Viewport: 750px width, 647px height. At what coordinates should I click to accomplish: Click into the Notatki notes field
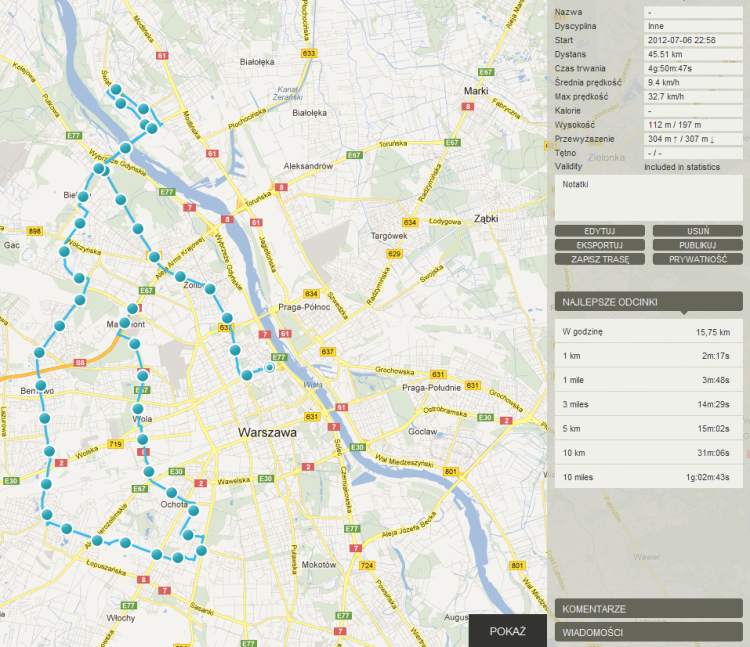(x=649, y=197)
